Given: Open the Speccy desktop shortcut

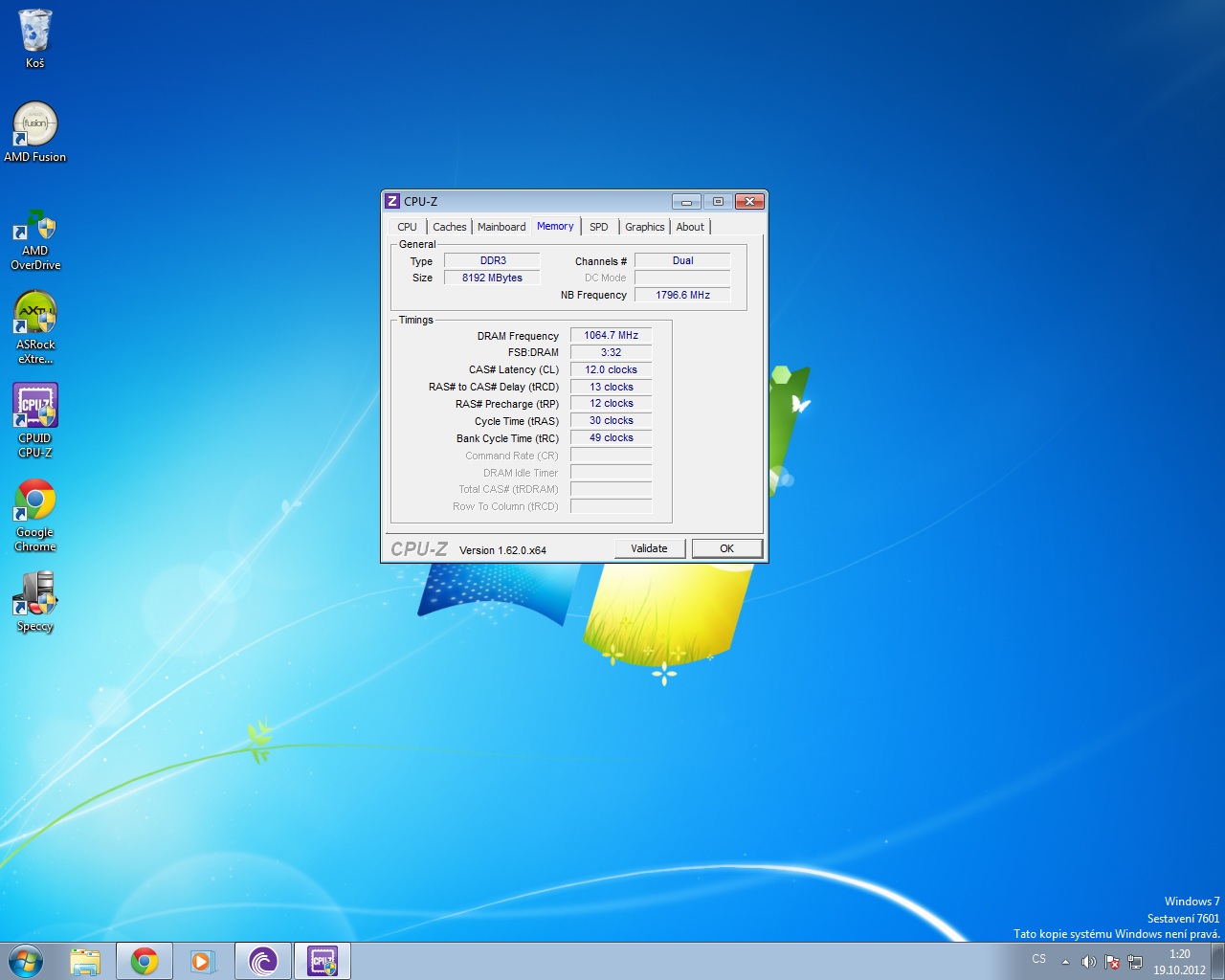Looking at the screenshot, I should pos(35,601).
